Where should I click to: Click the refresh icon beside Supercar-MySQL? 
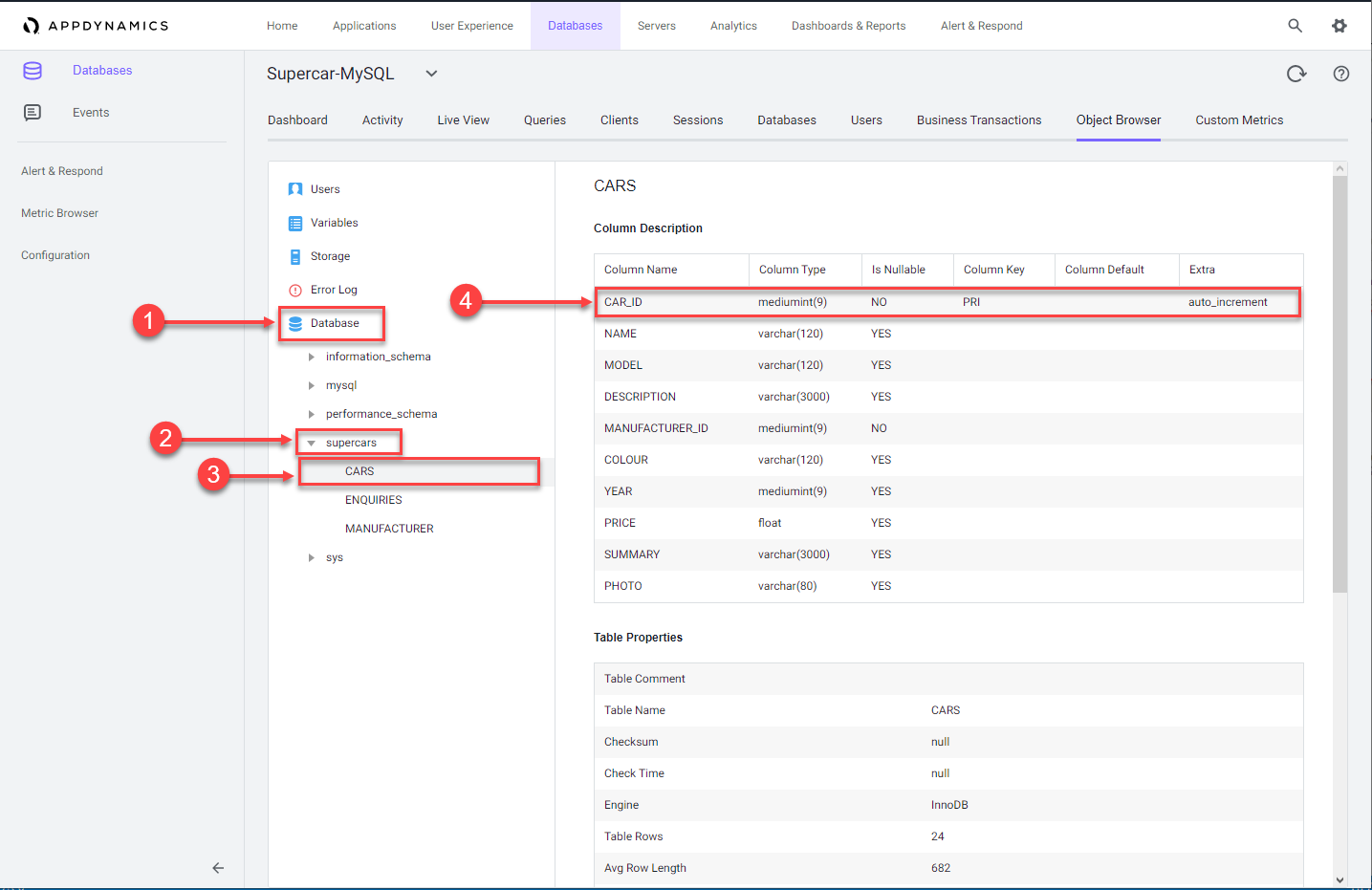pos(1296,74)
